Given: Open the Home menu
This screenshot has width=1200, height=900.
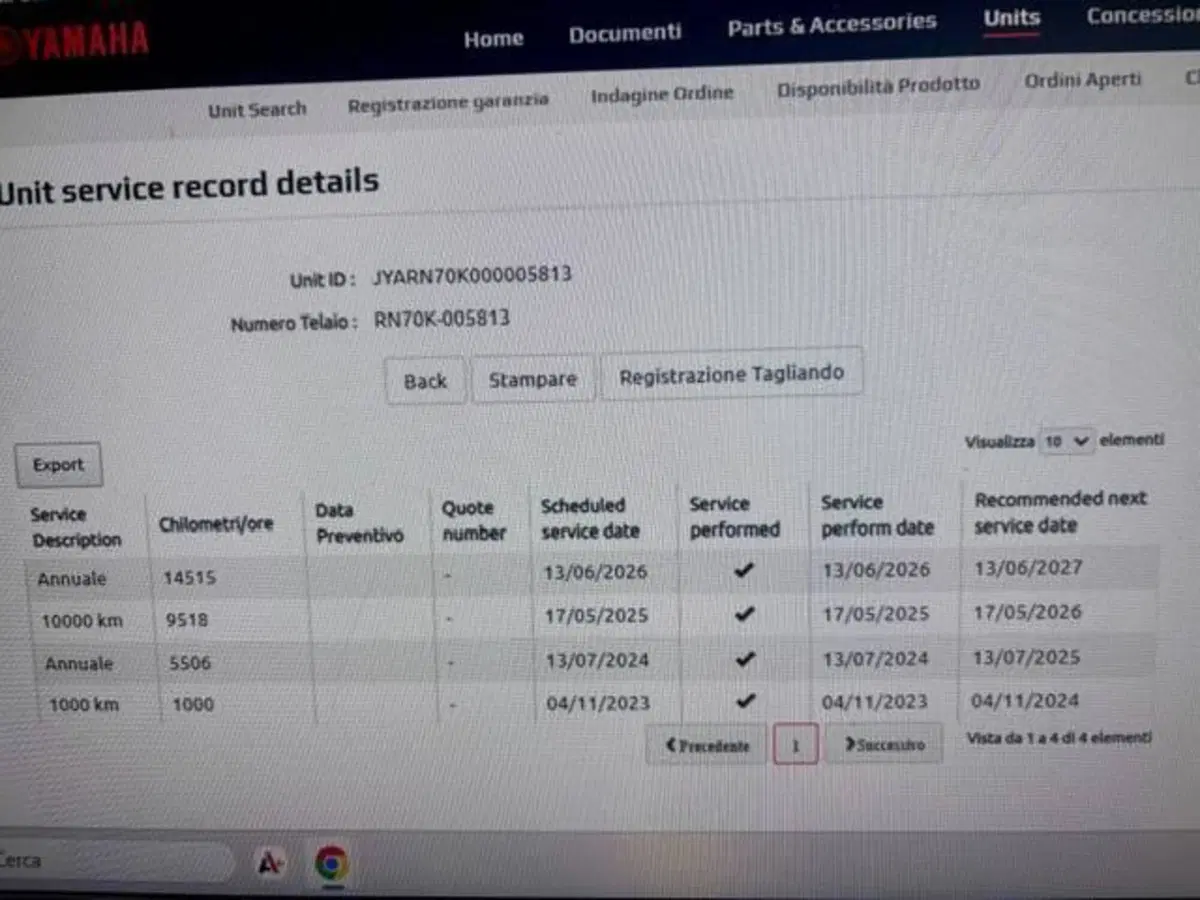Looking at the screenshot, I should click(x=493, y=38).
